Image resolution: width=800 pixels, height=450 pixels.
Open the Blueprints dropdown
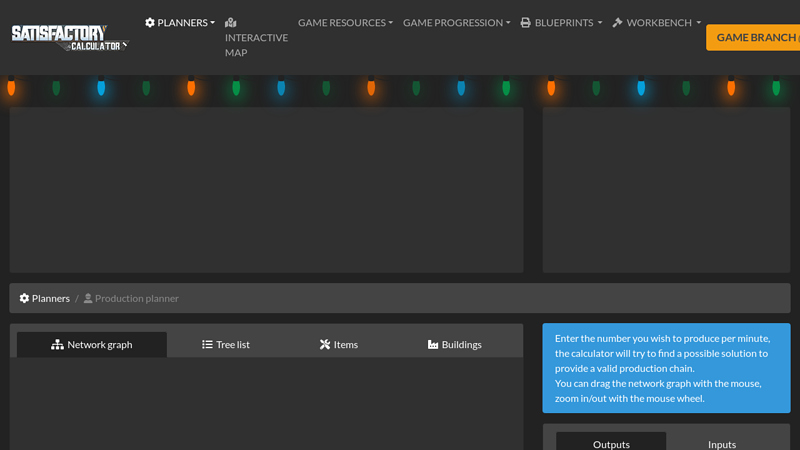[x=561, y=22]
